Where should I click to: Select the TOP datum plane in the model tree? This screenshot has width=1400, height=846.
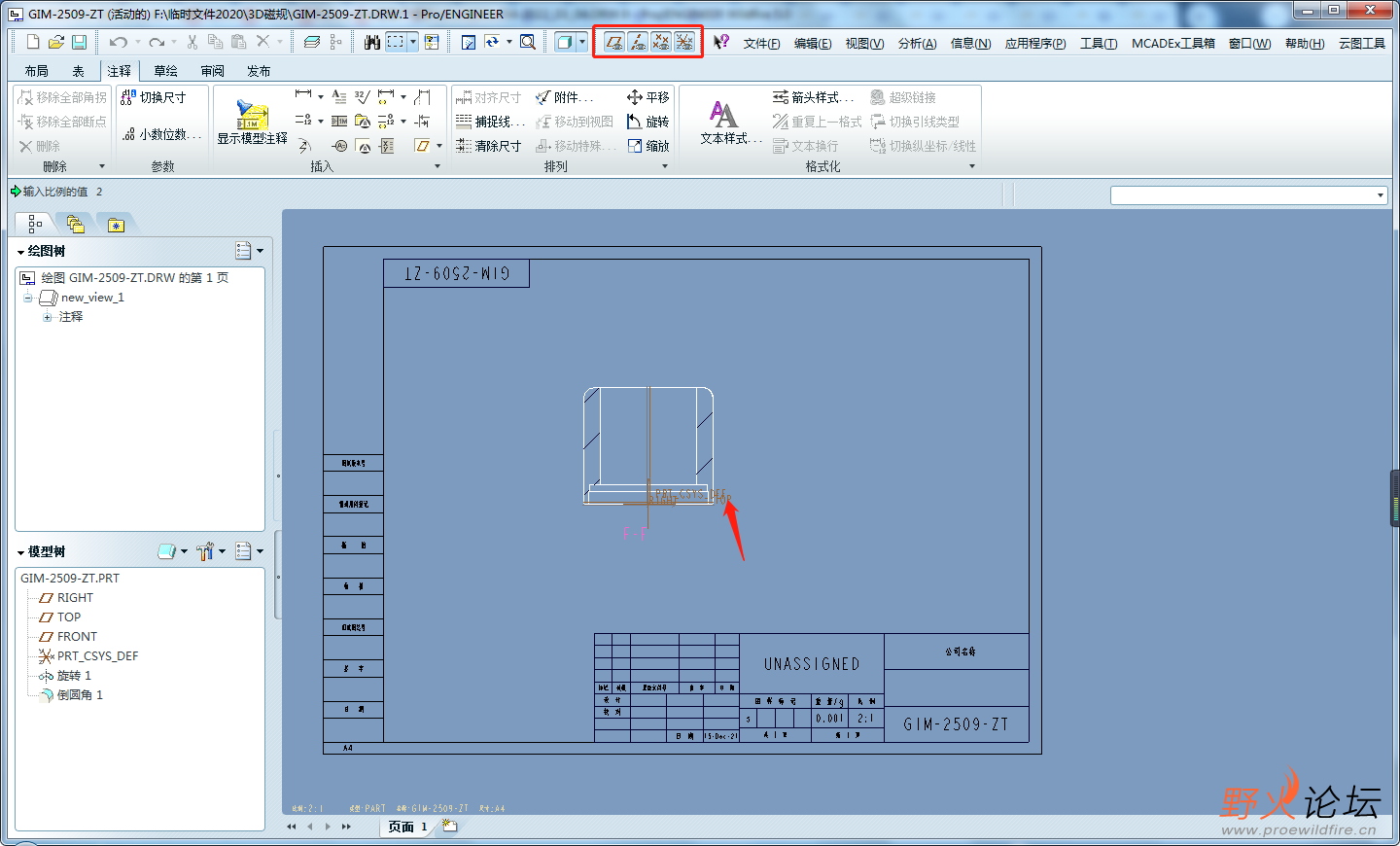[69, 617]
